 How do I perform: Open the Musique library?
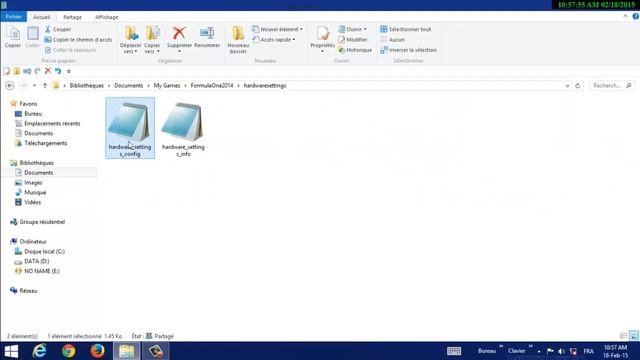(30, 192)
